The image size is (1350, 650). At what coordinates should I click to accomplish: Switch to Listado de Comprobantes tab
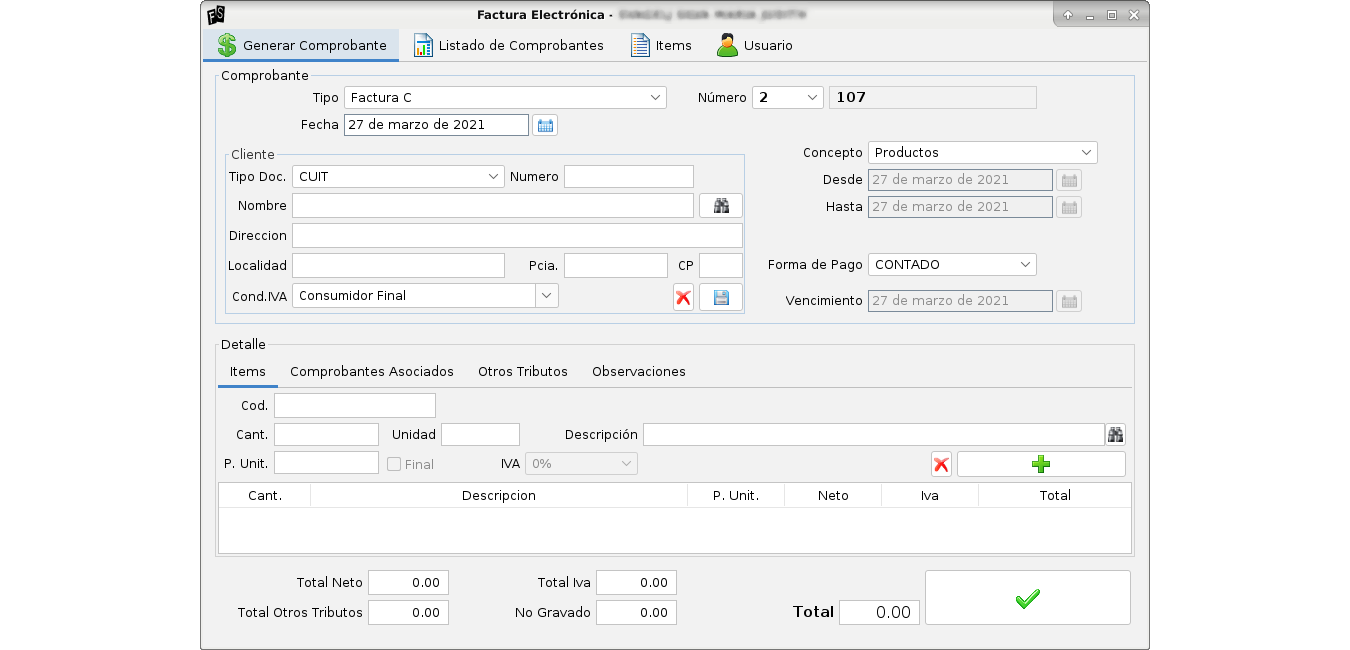[508, 45]
